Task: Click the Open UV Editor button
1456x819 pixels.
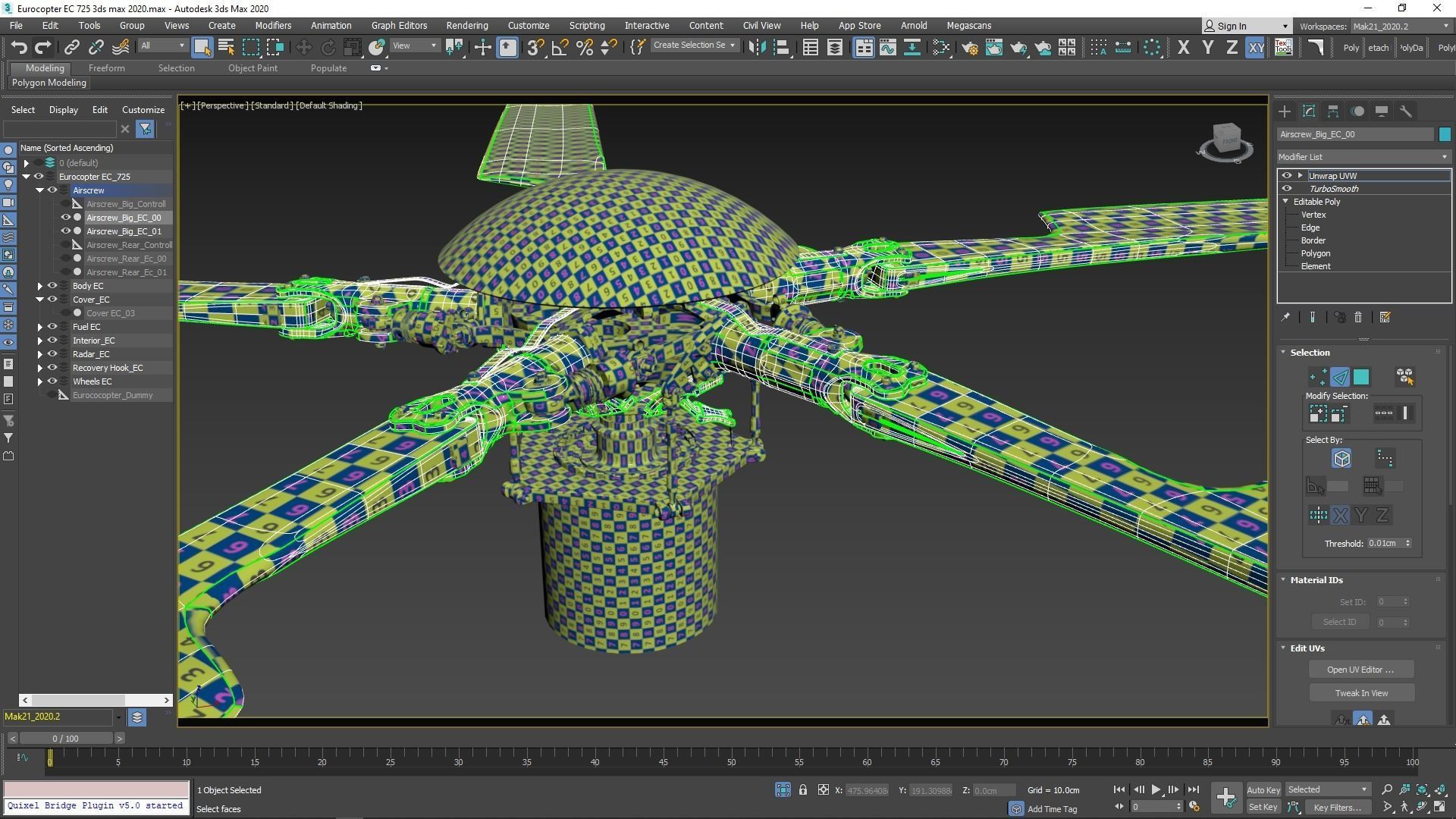Action: pyautogui.click(x=1360, y=670)
